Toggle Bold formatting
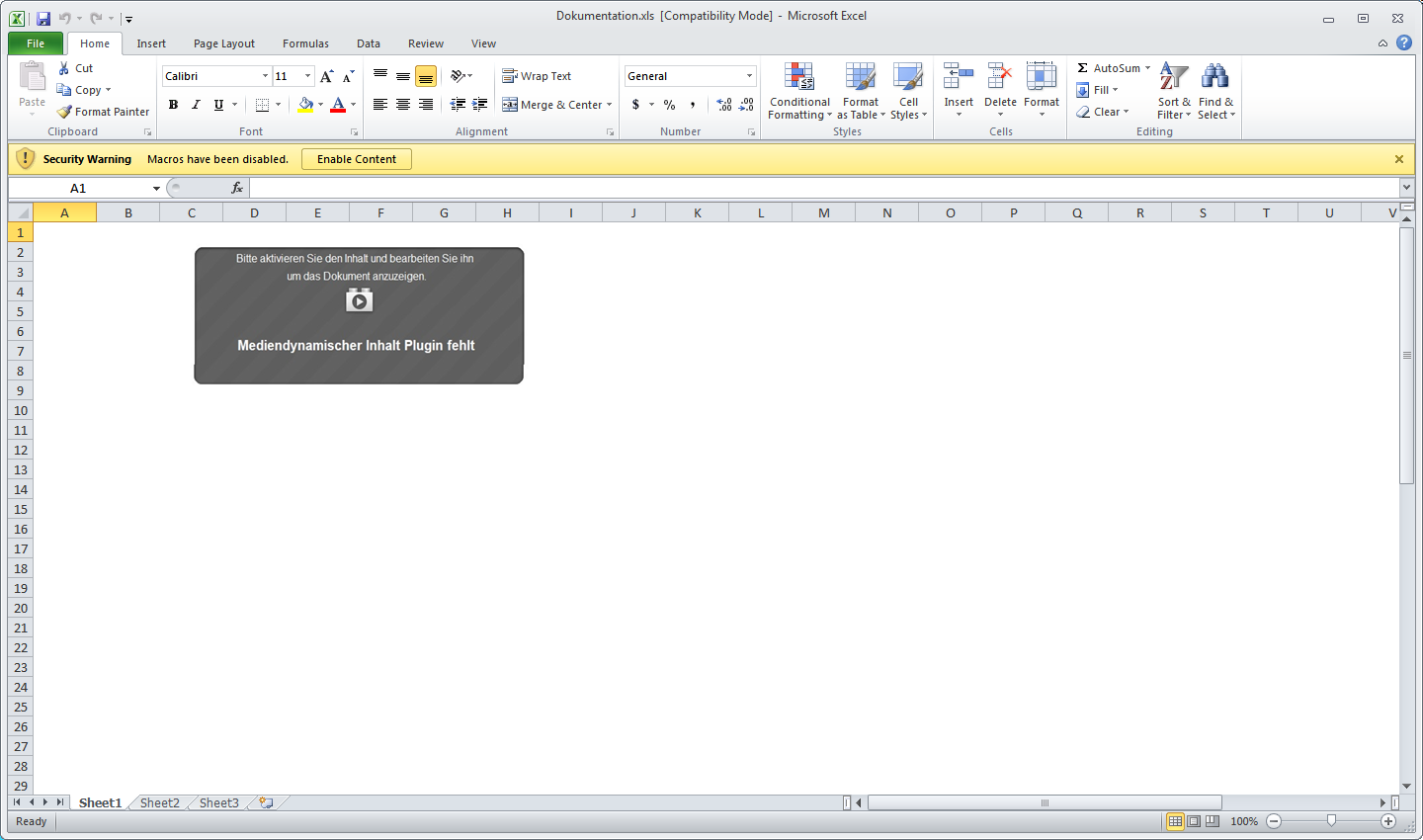This screenshot has width=1423, height=840. (x=174, y=105)
